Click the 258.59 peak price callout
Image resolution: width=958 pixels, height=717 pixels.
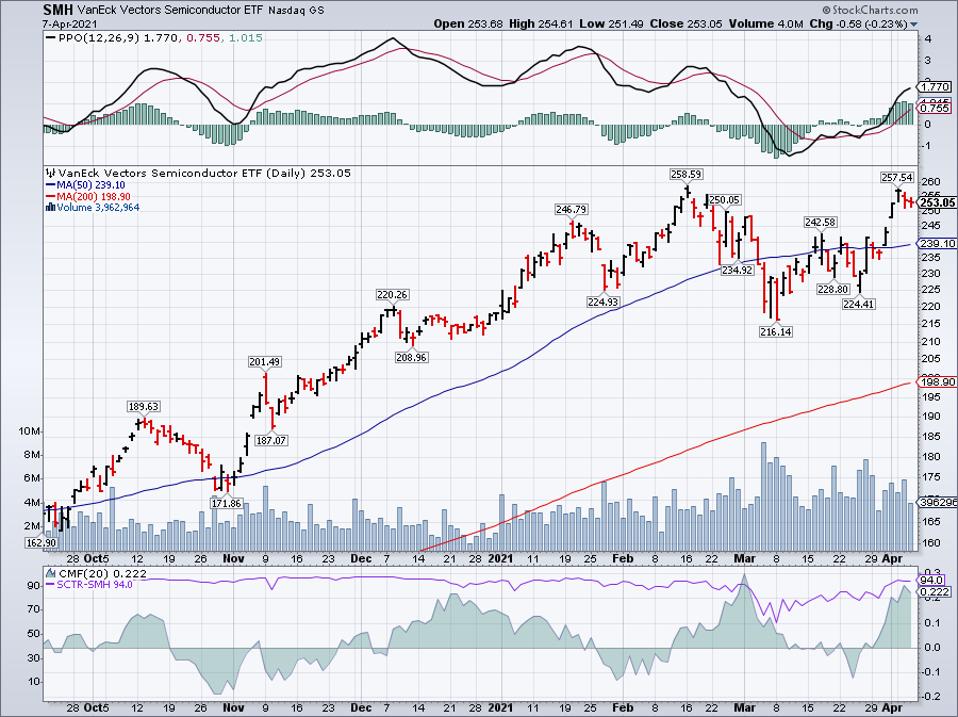pyautogui.click(x=686, y=174)
